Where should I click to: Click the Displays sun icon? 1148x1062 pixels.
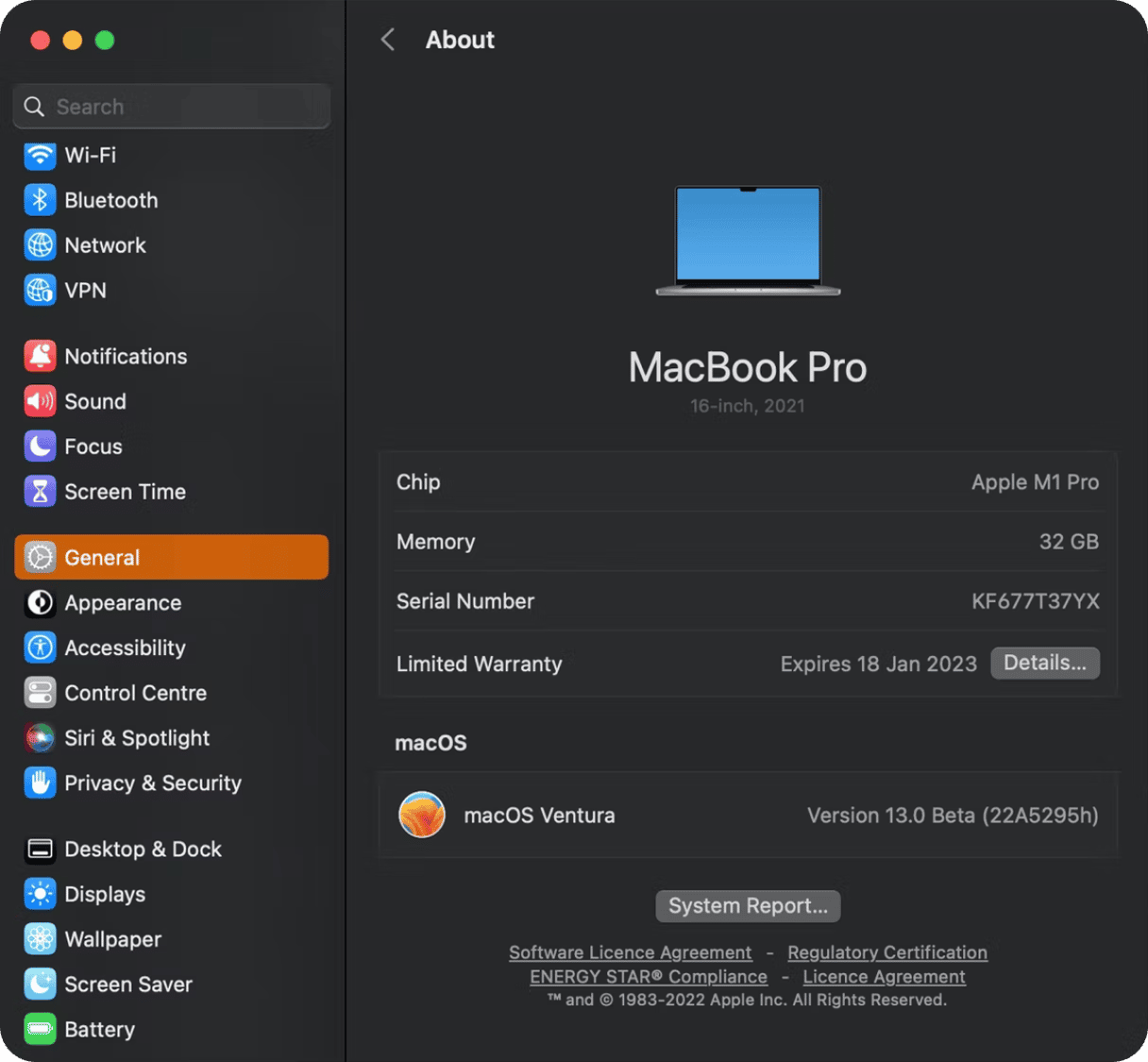40,894
